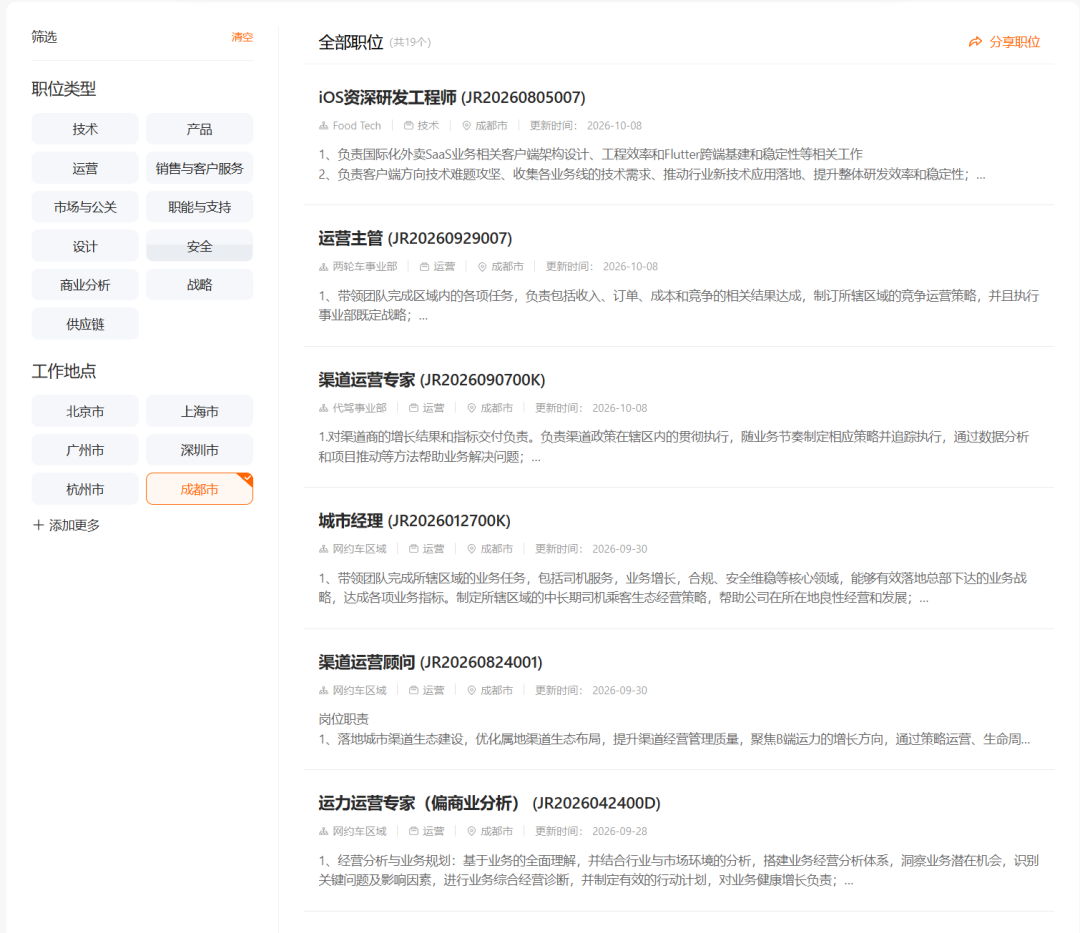
Task: Click the location pin in the 运营主管 row
Action: (482, 266)
